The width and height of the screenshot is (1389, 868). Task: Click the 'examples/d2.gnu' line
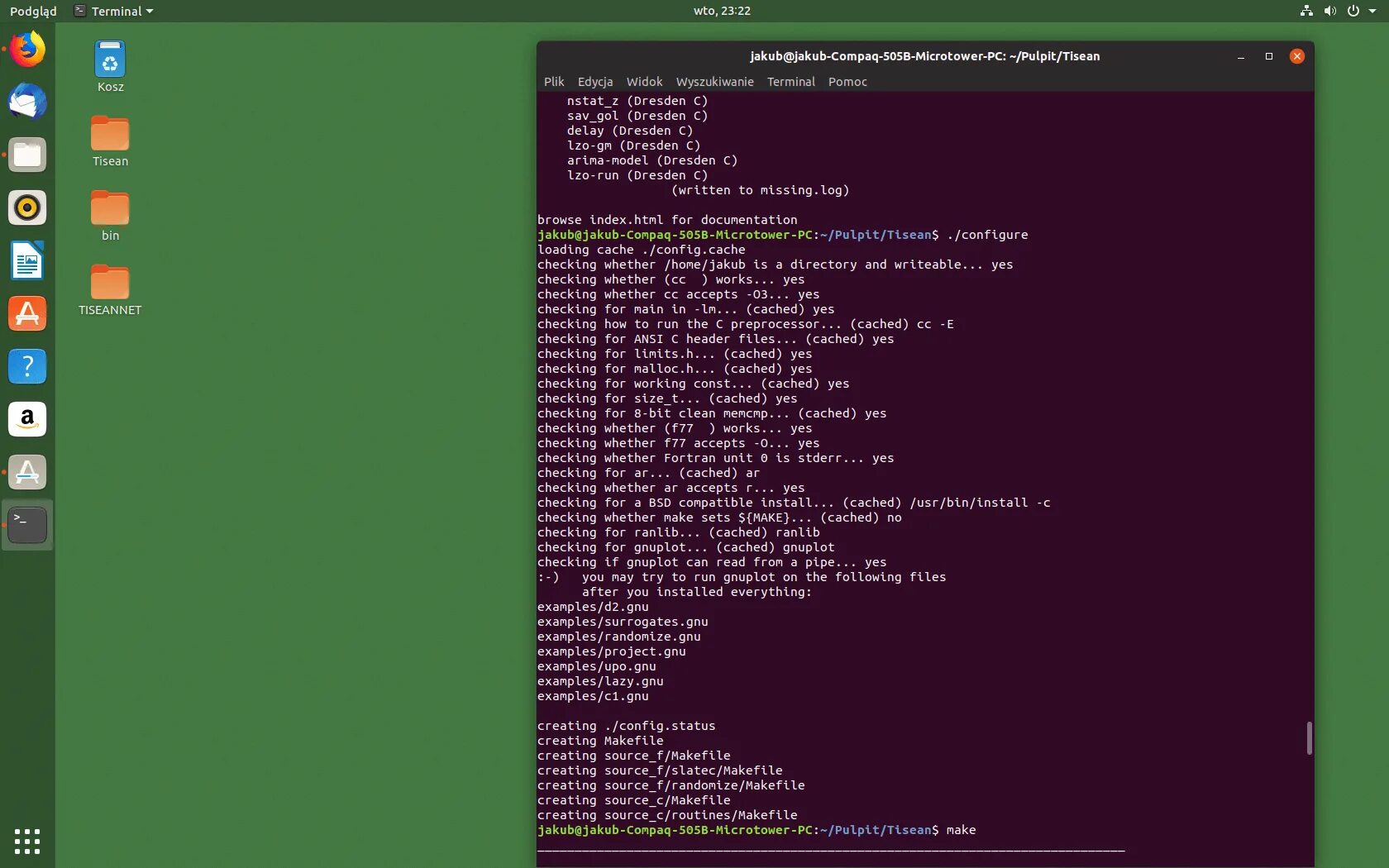(x=593, y=607)
